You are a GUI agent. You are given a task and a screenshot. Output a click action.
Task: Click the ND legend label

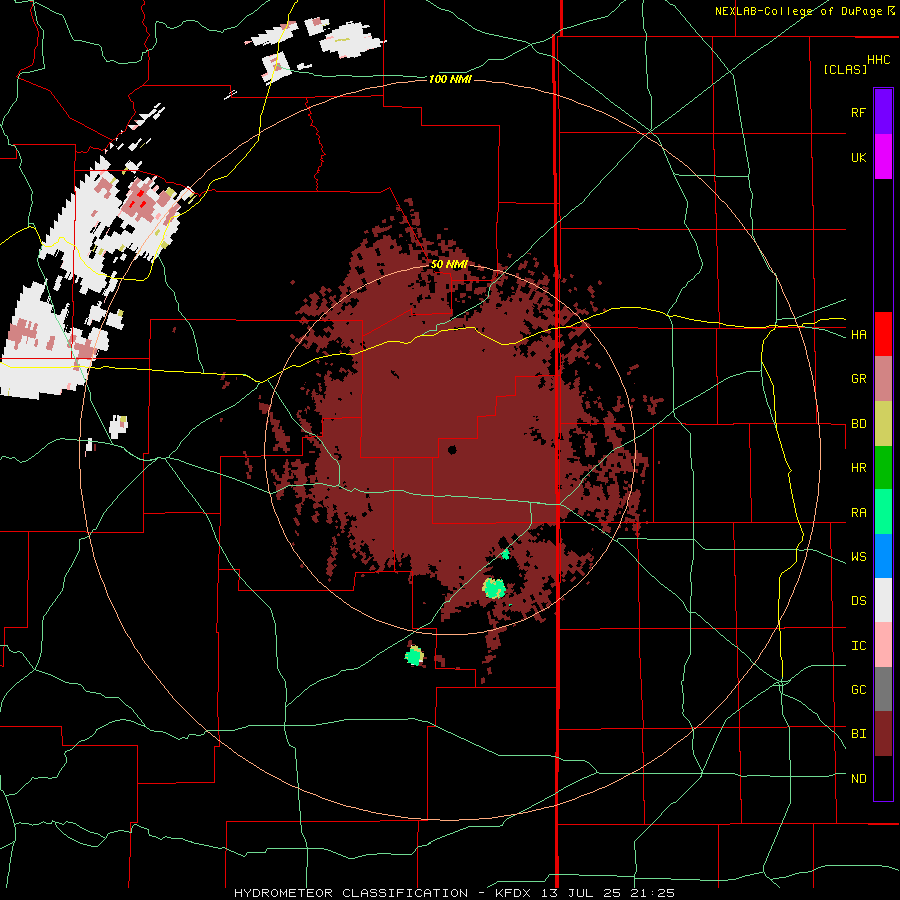(858, 779)
